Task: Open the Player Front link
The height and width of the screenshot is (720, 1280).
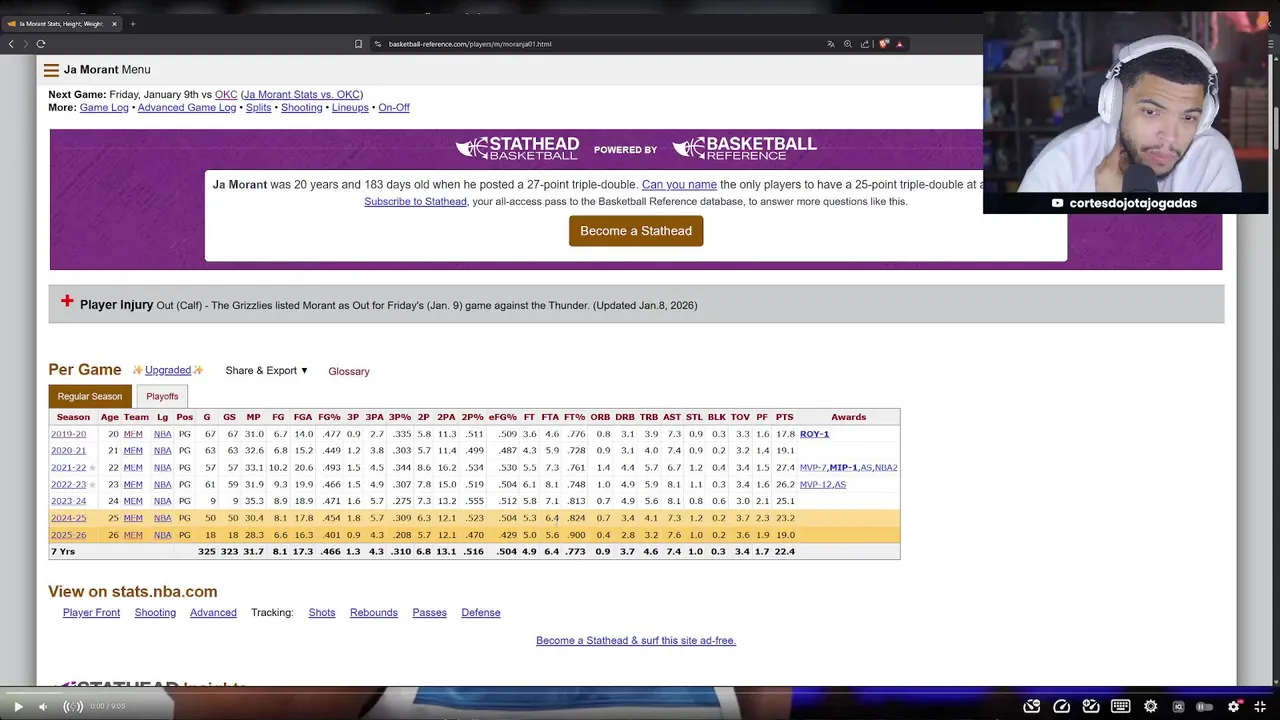Action: pos(91,613)
